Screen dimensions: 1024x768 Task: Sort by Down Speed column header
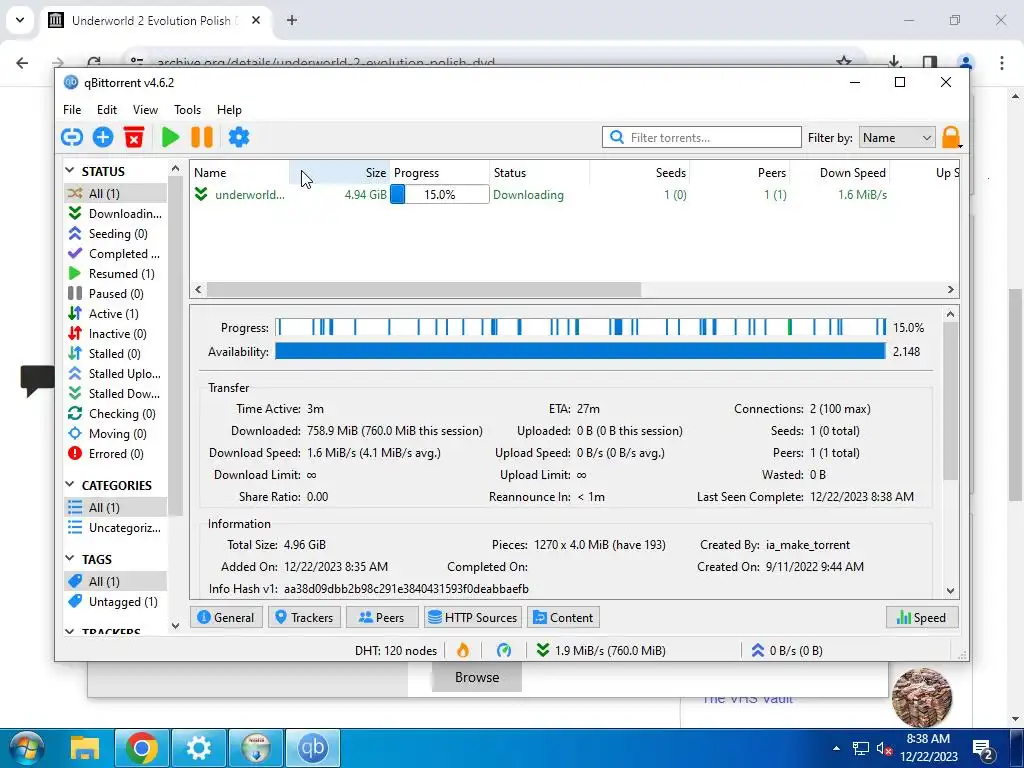click(x=839, y=173)
